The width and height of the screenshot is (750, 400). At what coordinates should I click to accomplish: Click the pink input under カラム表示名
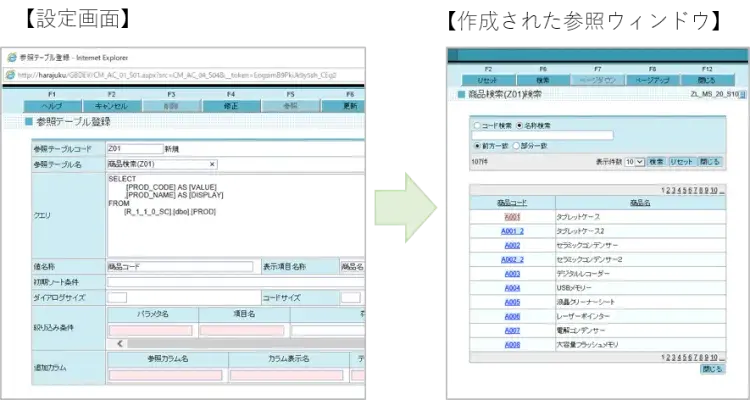287,375
